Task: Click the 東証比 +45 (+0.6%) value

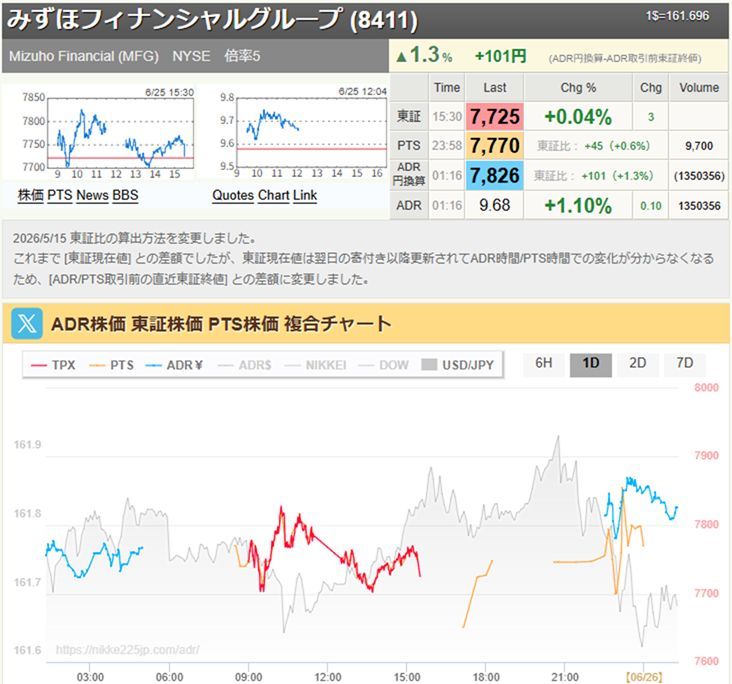Action: (x=593, y=146)
